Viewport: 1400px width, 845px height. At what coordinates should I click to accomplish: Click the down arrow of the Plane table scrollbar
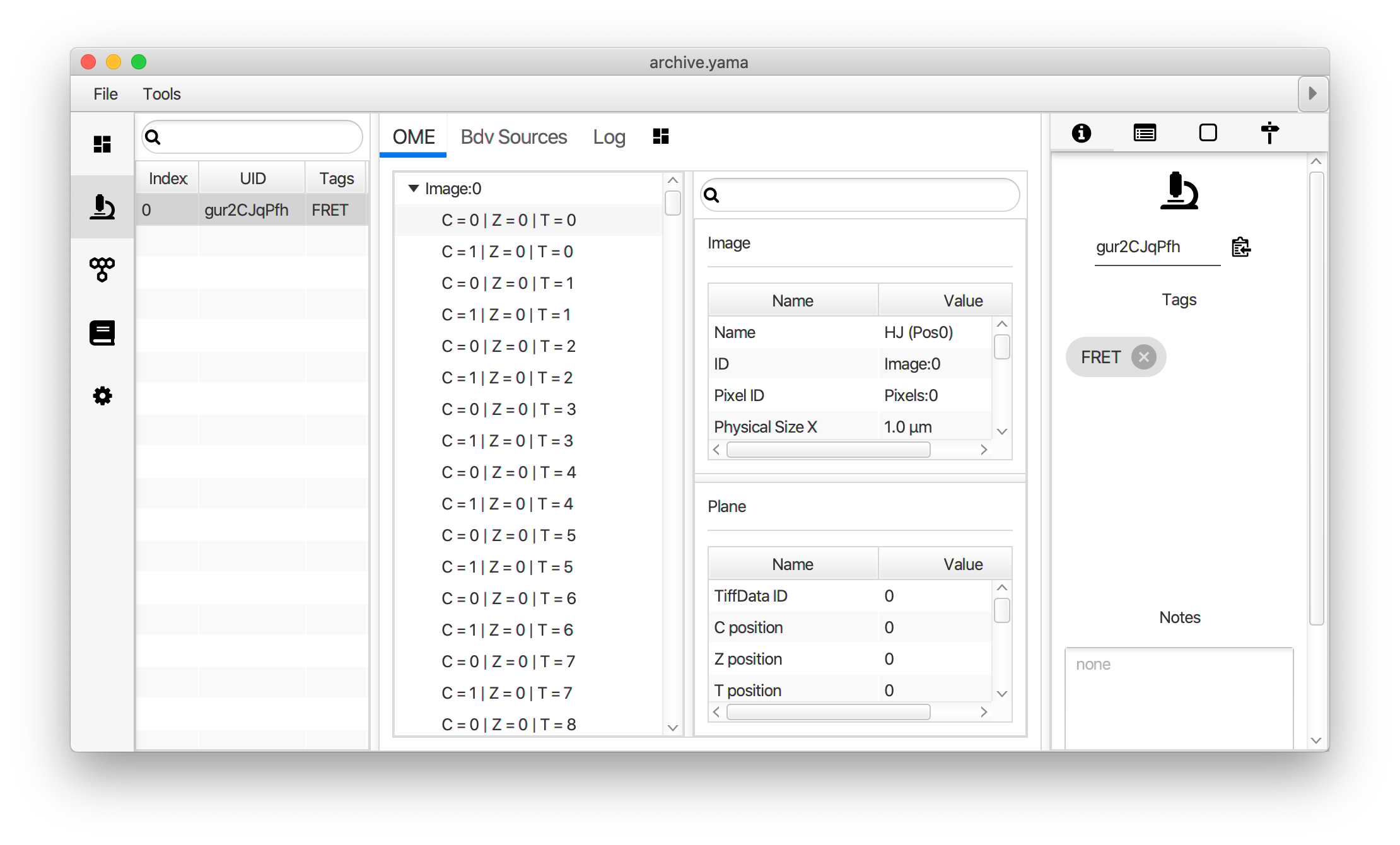point(1001,694)
